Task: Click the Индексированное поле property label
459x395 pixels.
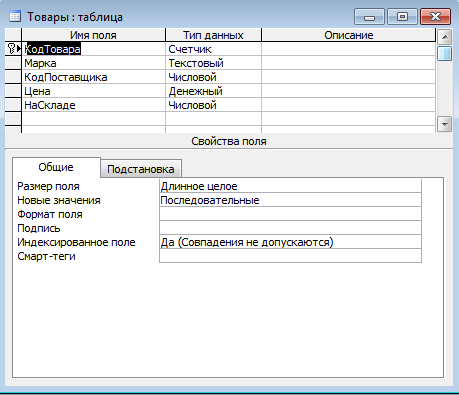Action: coord(76,242)
